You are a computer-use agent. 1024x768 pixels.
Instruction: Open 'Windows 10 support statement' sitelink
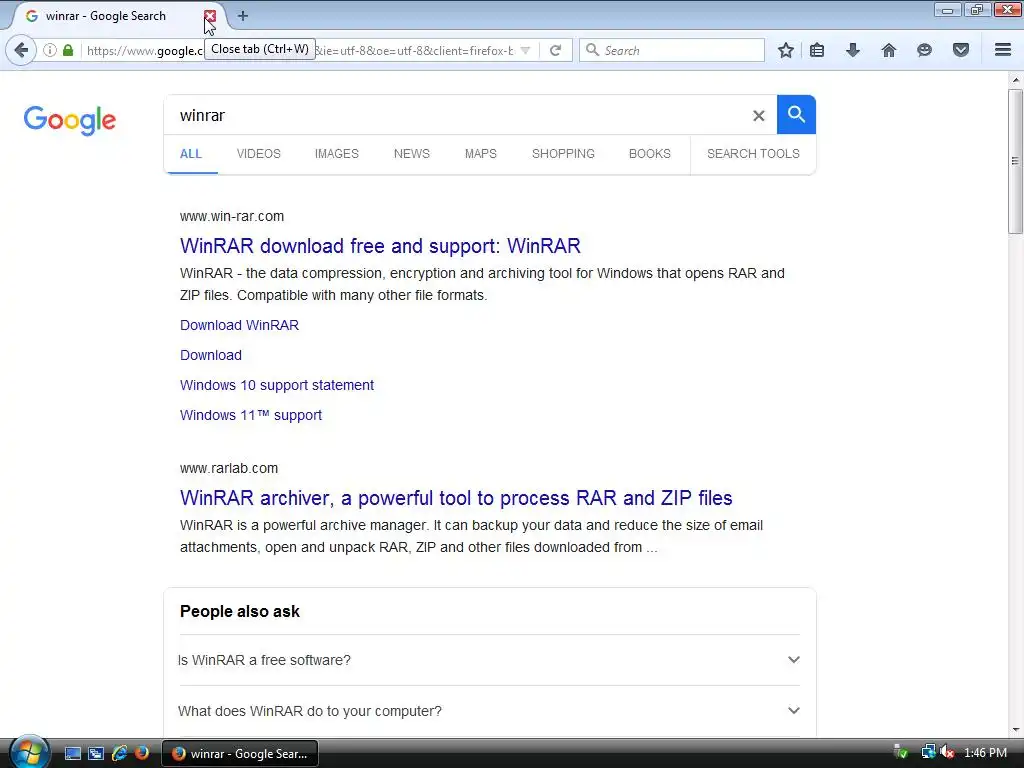point(277,385)
